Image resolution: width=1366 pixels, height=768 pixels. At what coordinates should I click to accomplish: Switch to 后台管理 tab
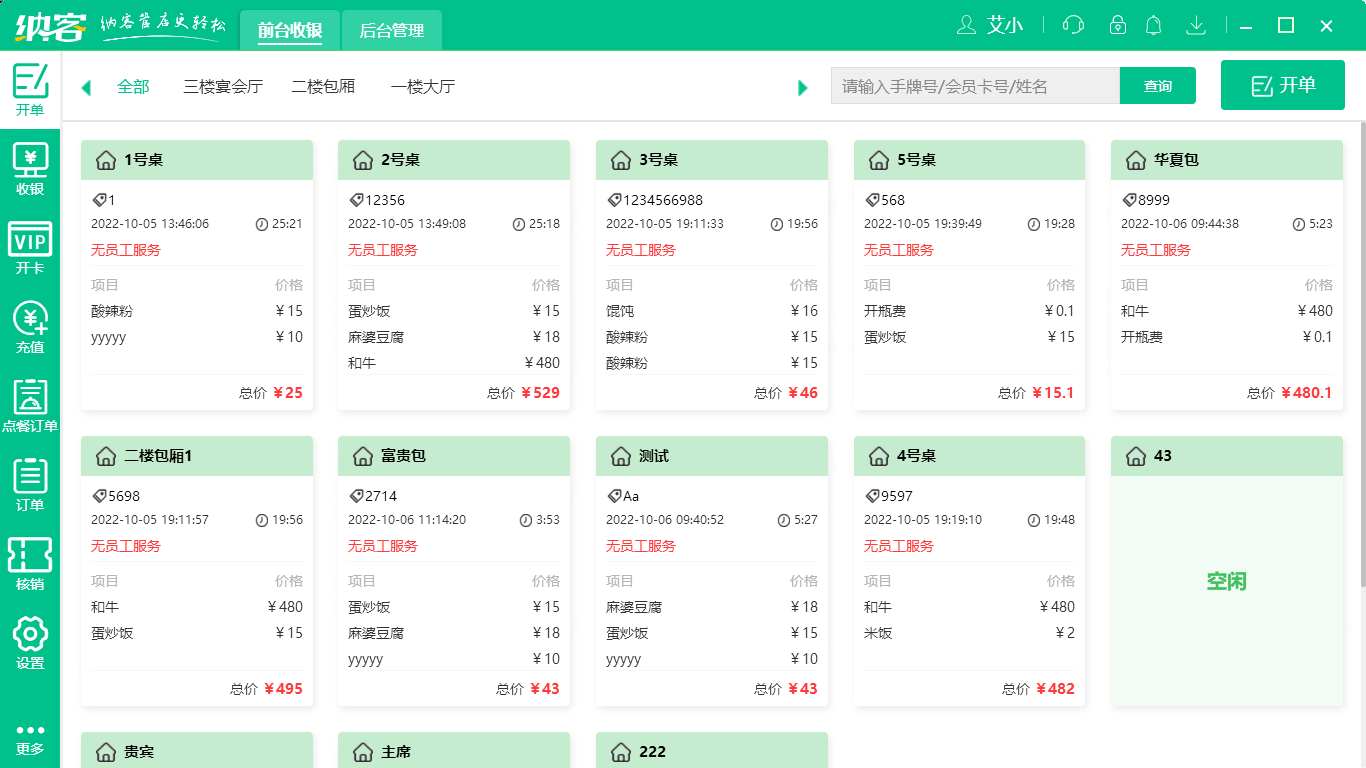click(392, 30)
